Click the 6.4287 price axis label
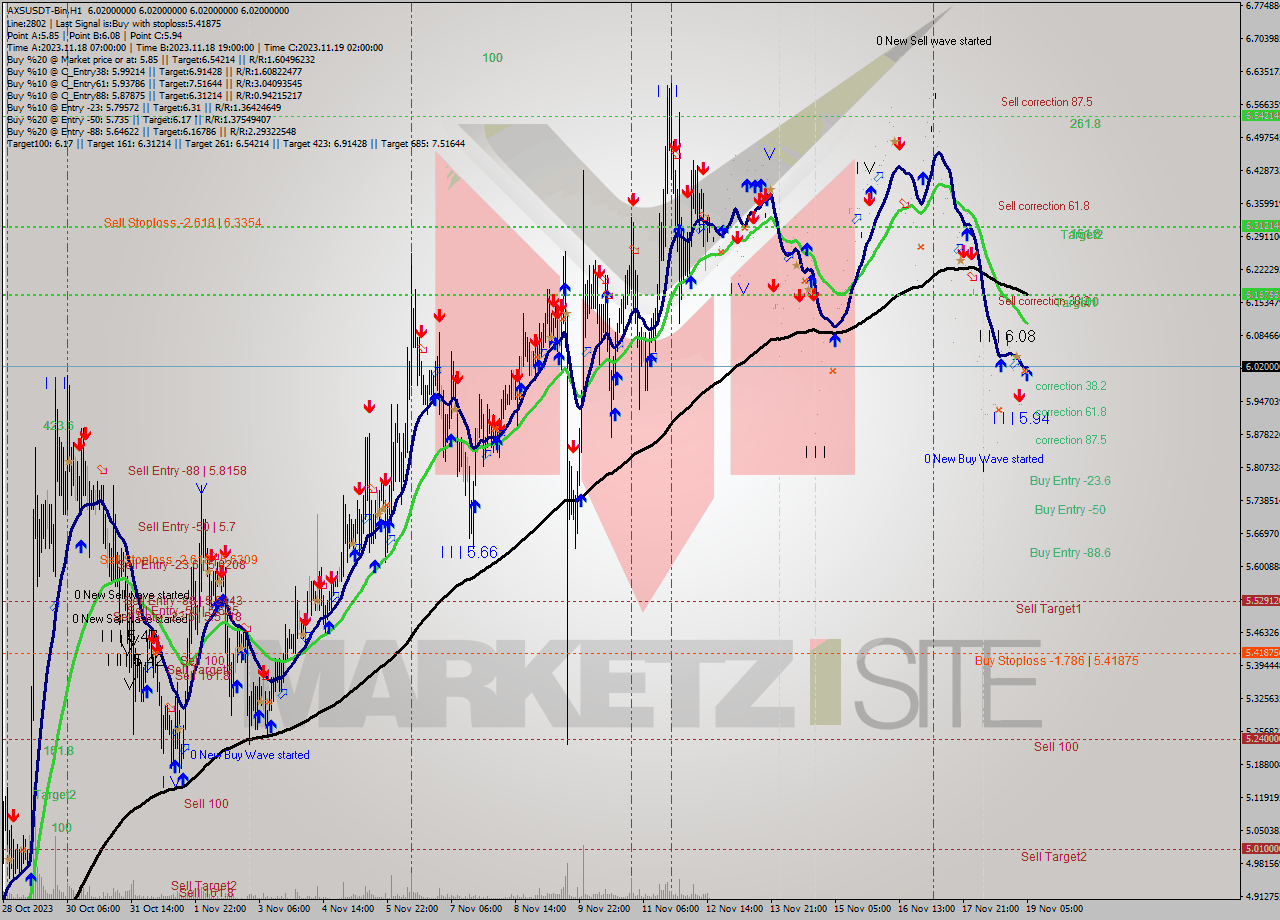1280x920 pixels. (1262, 171)
